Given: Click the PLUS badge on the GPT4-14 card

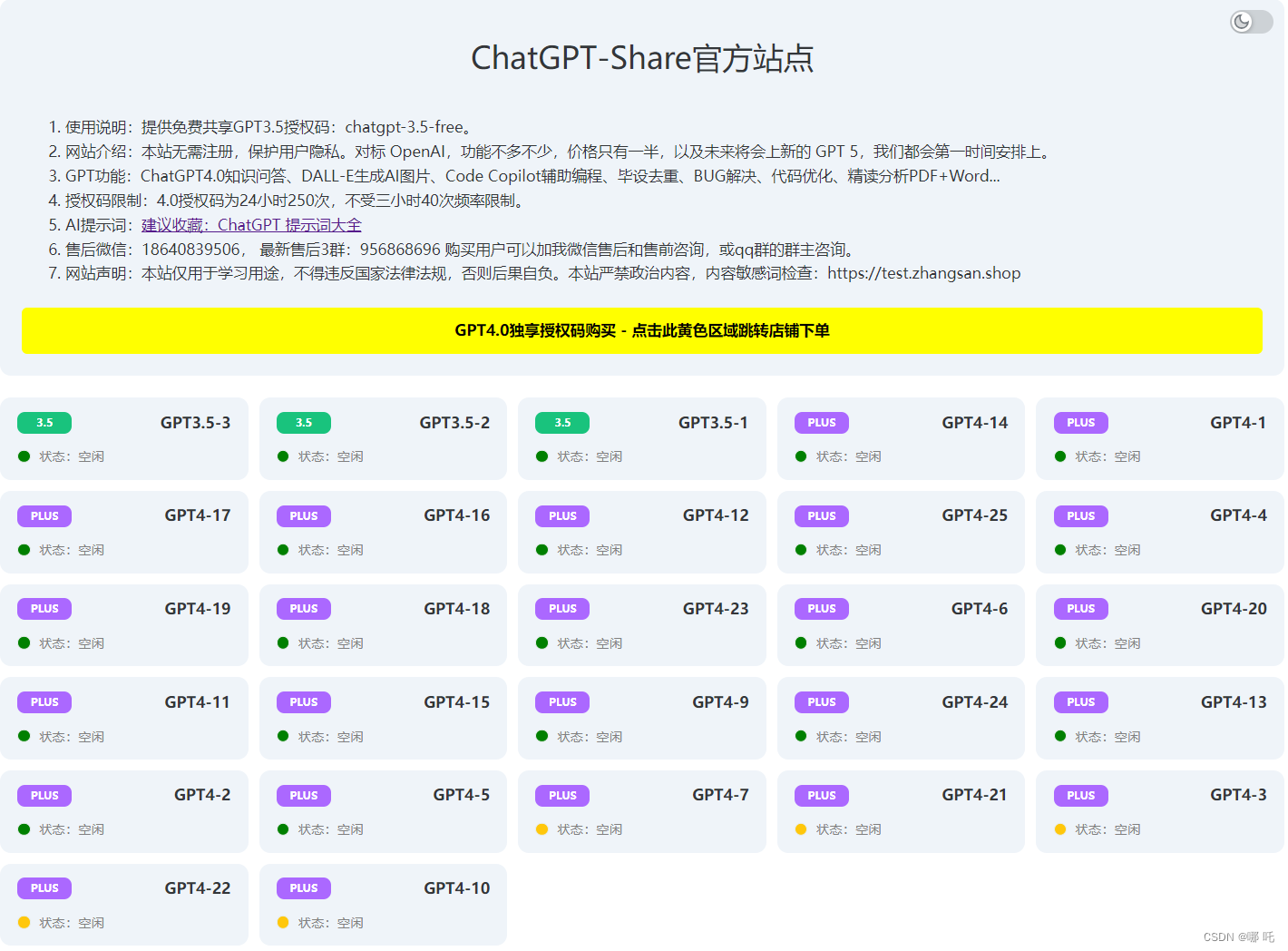Looking at the screenshot, I should 822,423.
